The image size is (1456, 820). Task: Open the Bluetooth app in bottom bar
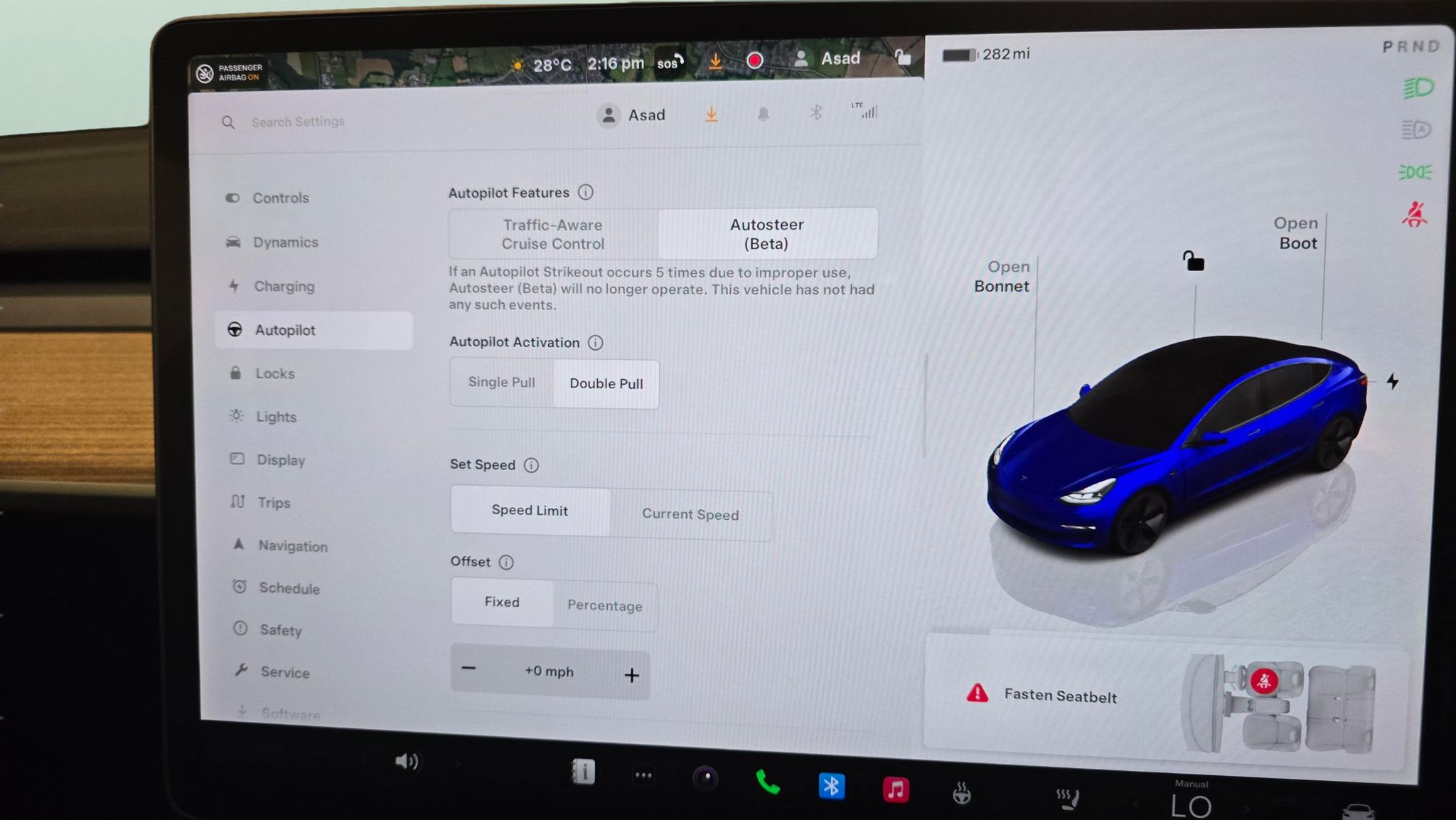pyautogui.click(x=831, y=786)
